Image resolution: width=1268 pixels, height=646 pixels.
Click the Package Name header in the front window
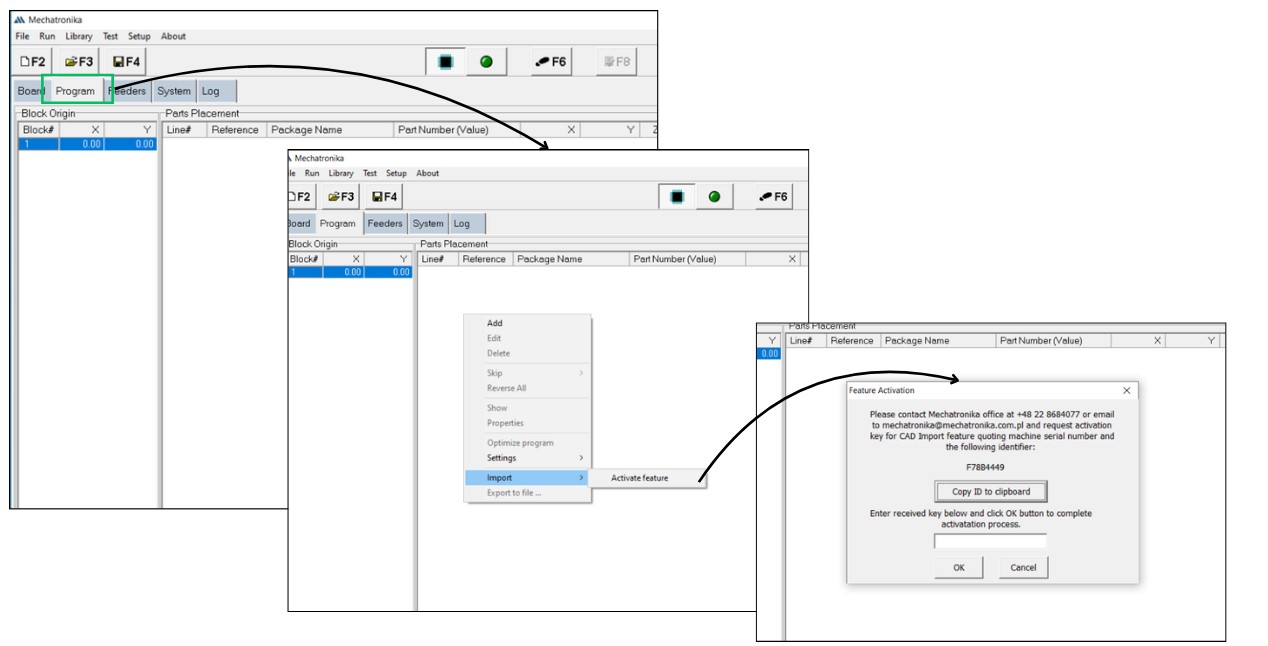[938, 341]
